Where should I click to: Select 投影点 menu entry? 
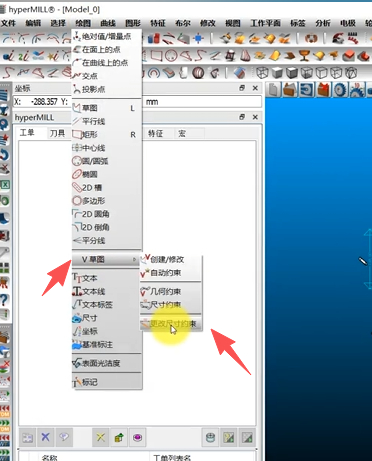(107, 89)
